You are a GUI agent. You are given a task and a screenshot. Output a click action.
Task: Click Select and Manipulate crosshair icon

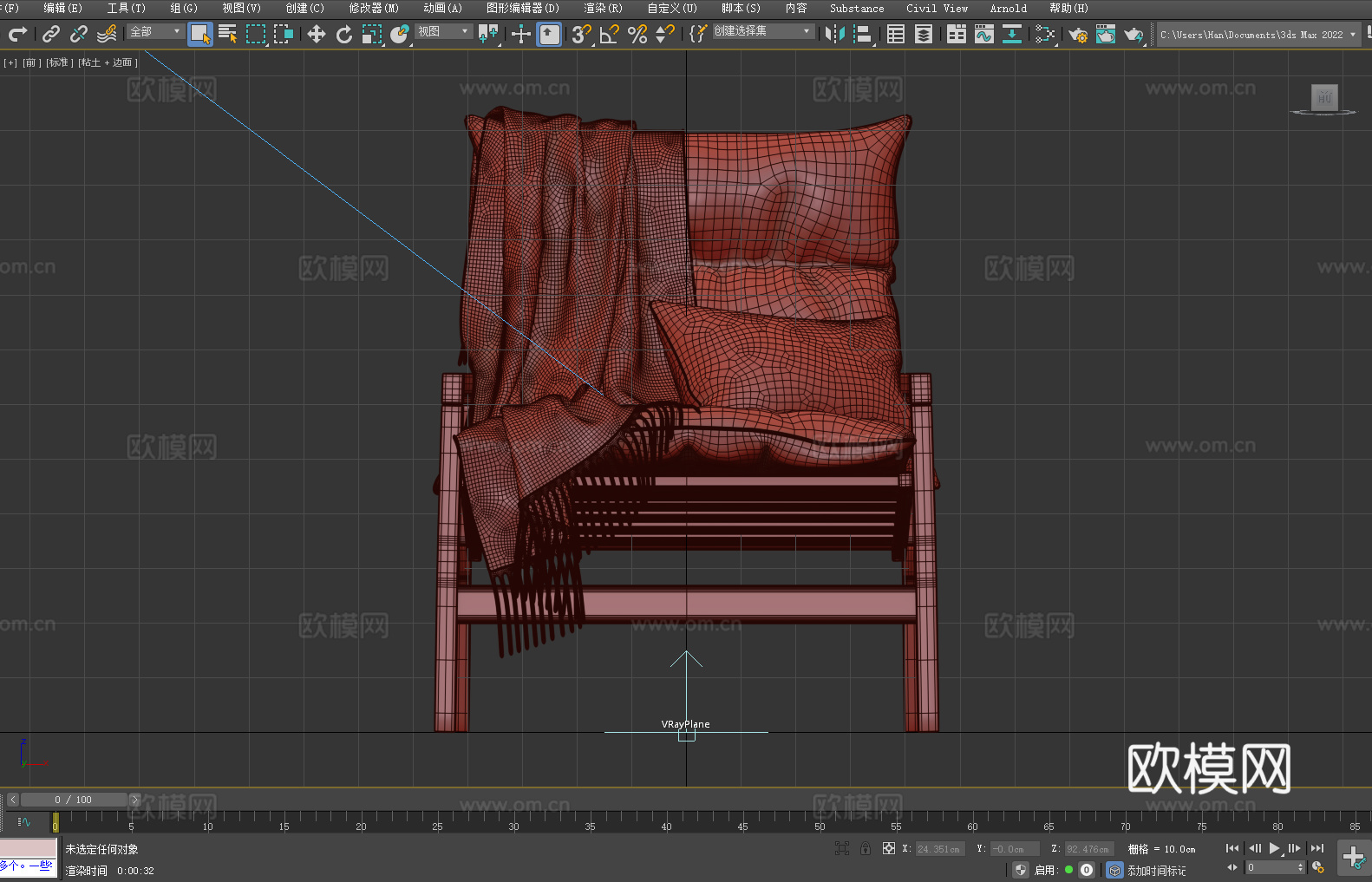click(521, 34)
